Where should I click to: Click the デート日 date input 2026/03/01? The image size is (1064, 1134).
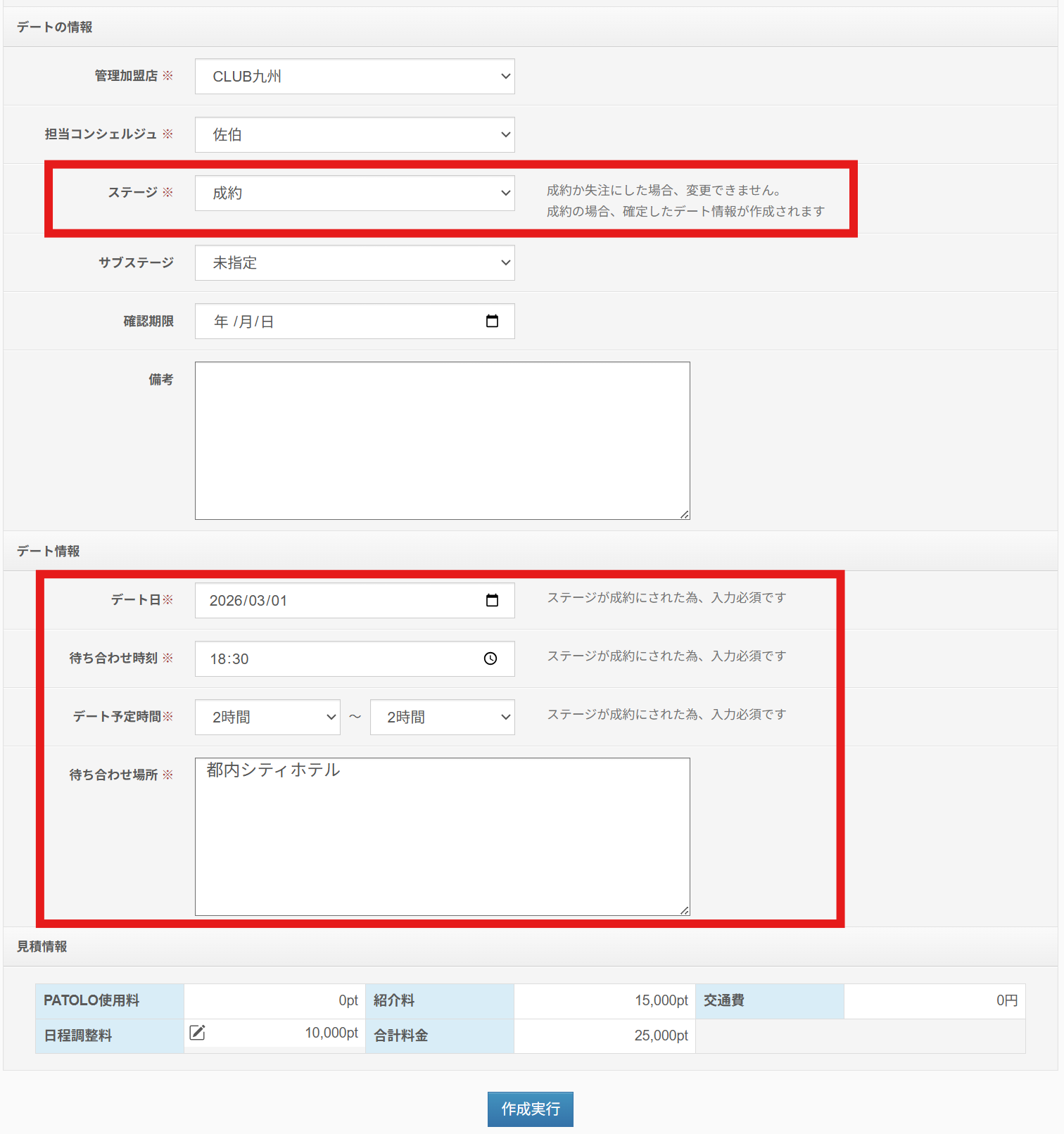pyautogui.click(x=338, y=600)
